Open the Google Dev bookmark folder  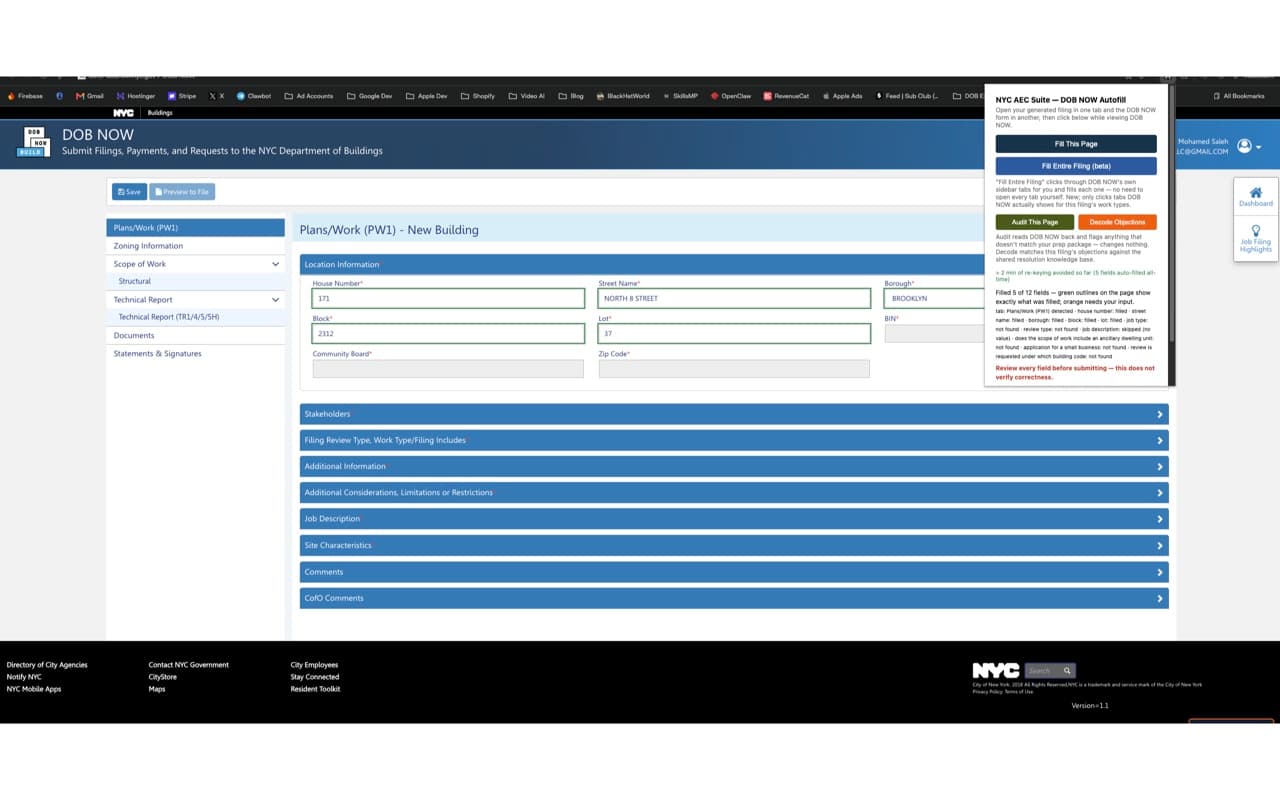point(369,96)
